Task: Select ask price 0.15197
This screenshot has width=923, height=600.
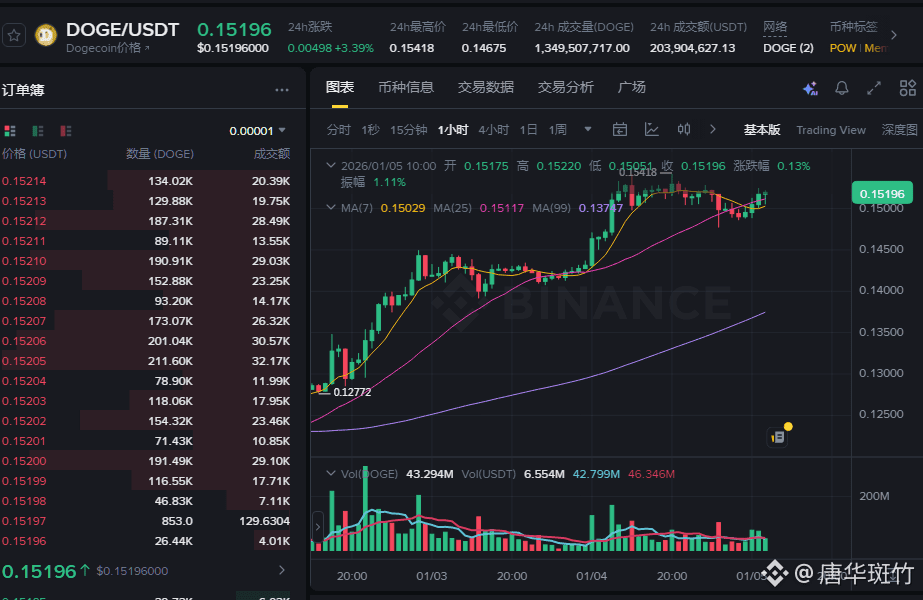Action: click(24, 521)
